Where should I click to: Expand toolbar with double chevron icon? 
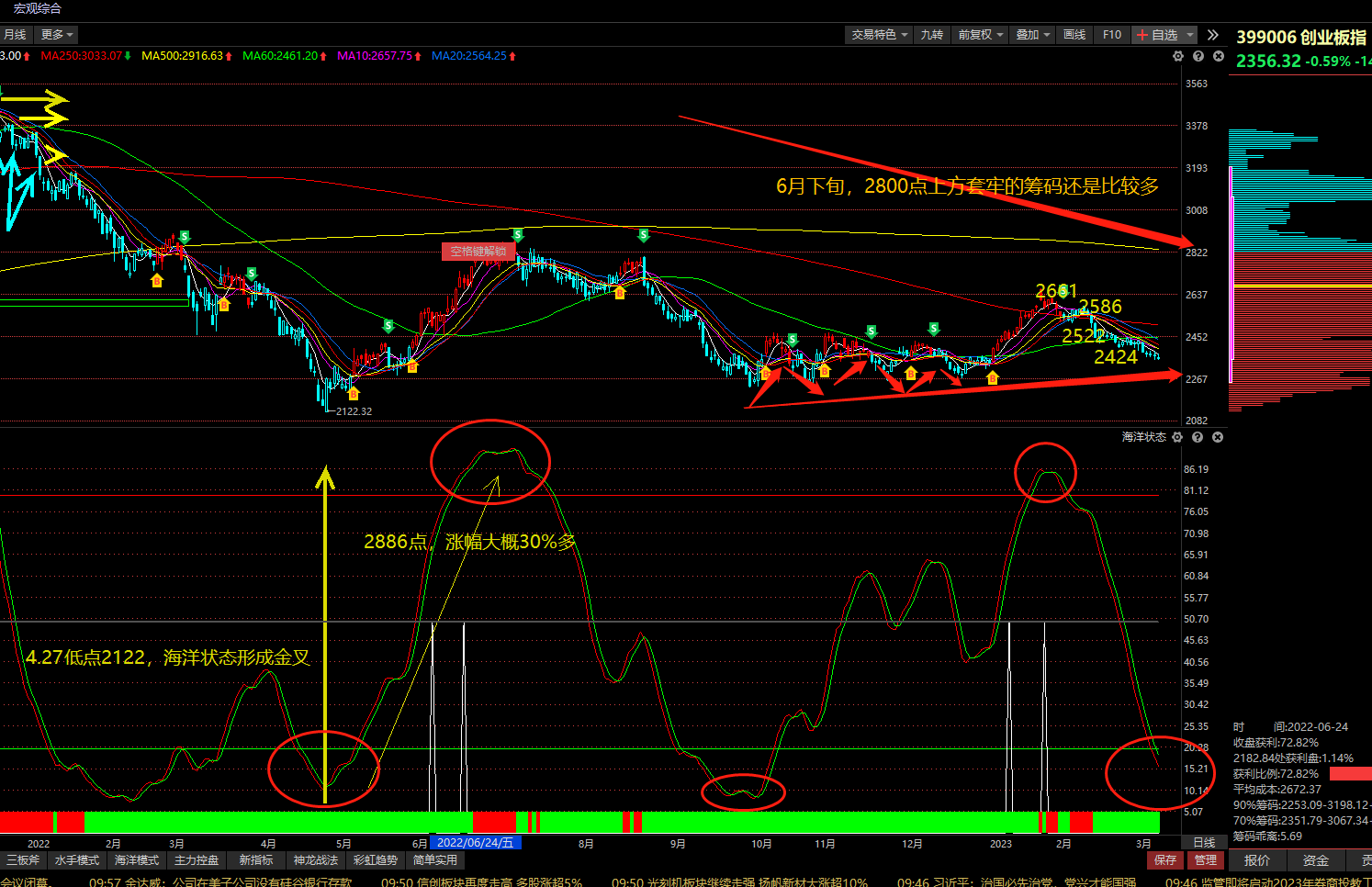click(x=1213, y=35)
